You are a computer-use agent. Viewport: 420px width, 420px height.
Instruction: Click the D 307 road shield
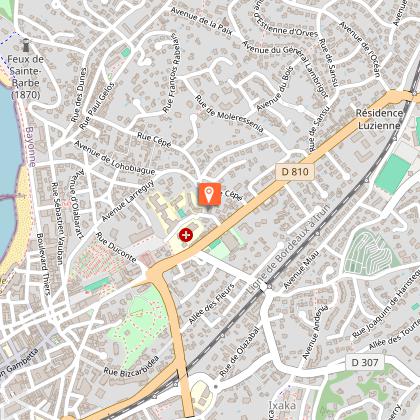(365, 362)
